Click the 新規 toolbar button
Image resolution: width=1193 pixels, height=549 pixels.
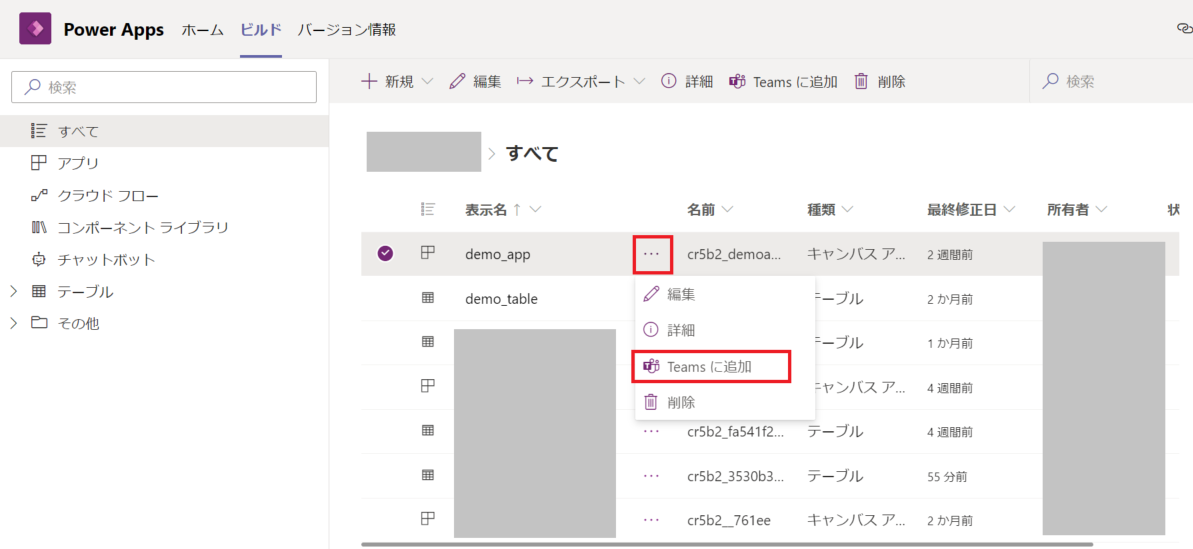388,81
